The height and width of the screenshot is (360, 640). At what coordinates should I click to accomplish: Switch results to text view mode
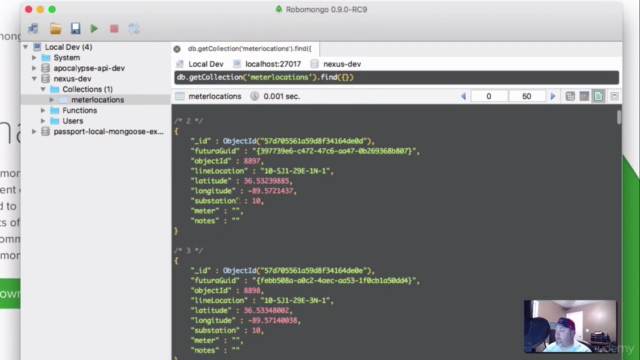point(598,96)
